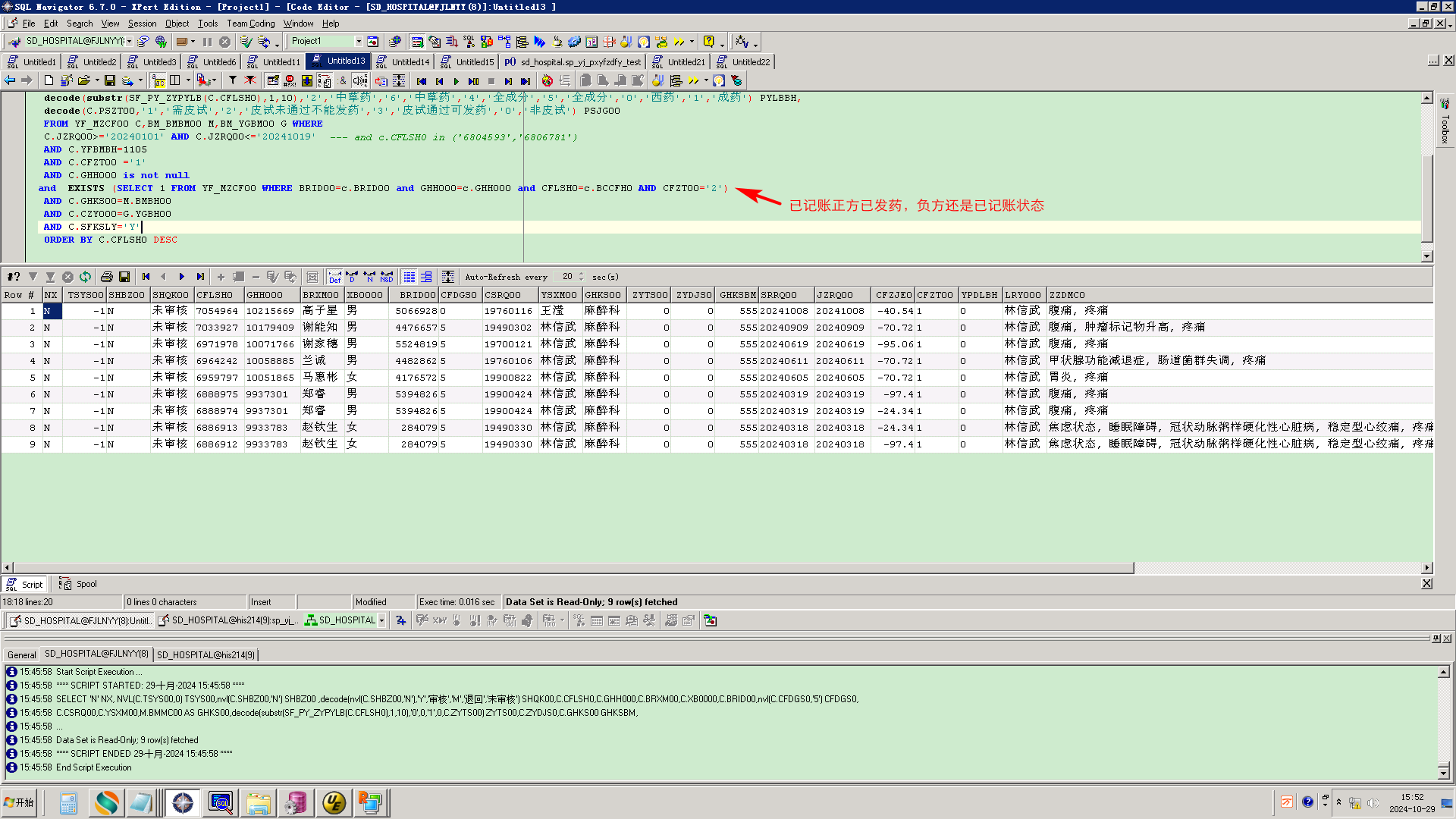This screenshot has width=1456, height=819.
Task: Toggle N&D column display mode
Action: pyautogui.click(x=387, y=277)
